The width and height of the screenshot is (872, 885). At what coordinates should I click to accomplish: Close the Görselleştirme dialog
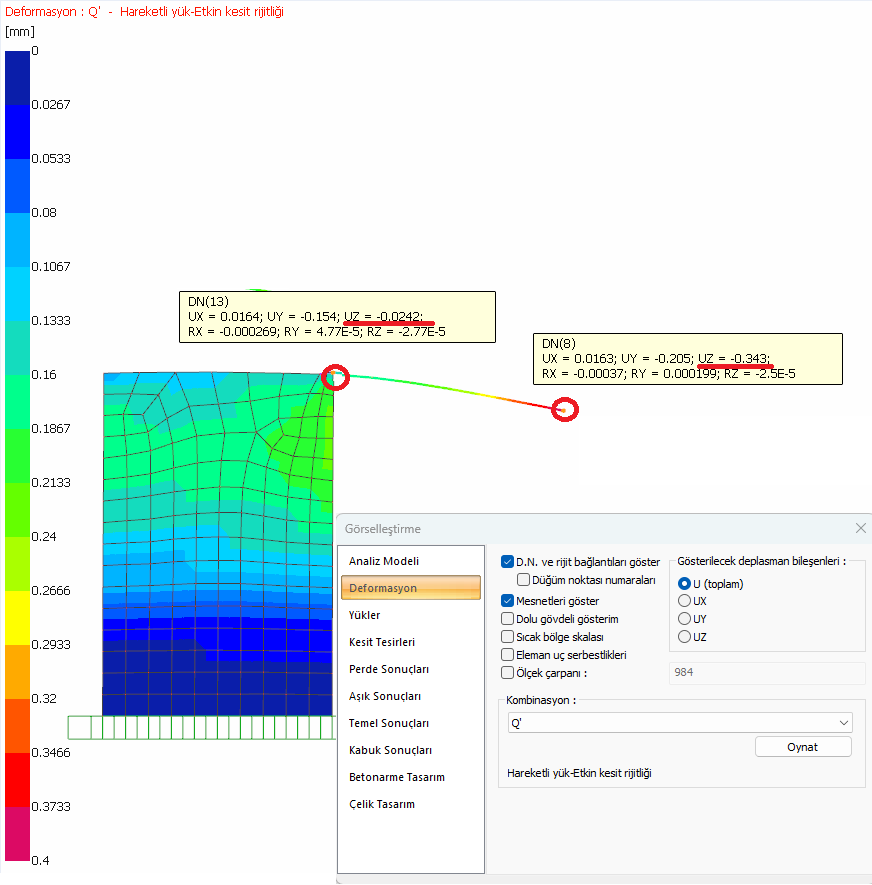coord(860,528)
